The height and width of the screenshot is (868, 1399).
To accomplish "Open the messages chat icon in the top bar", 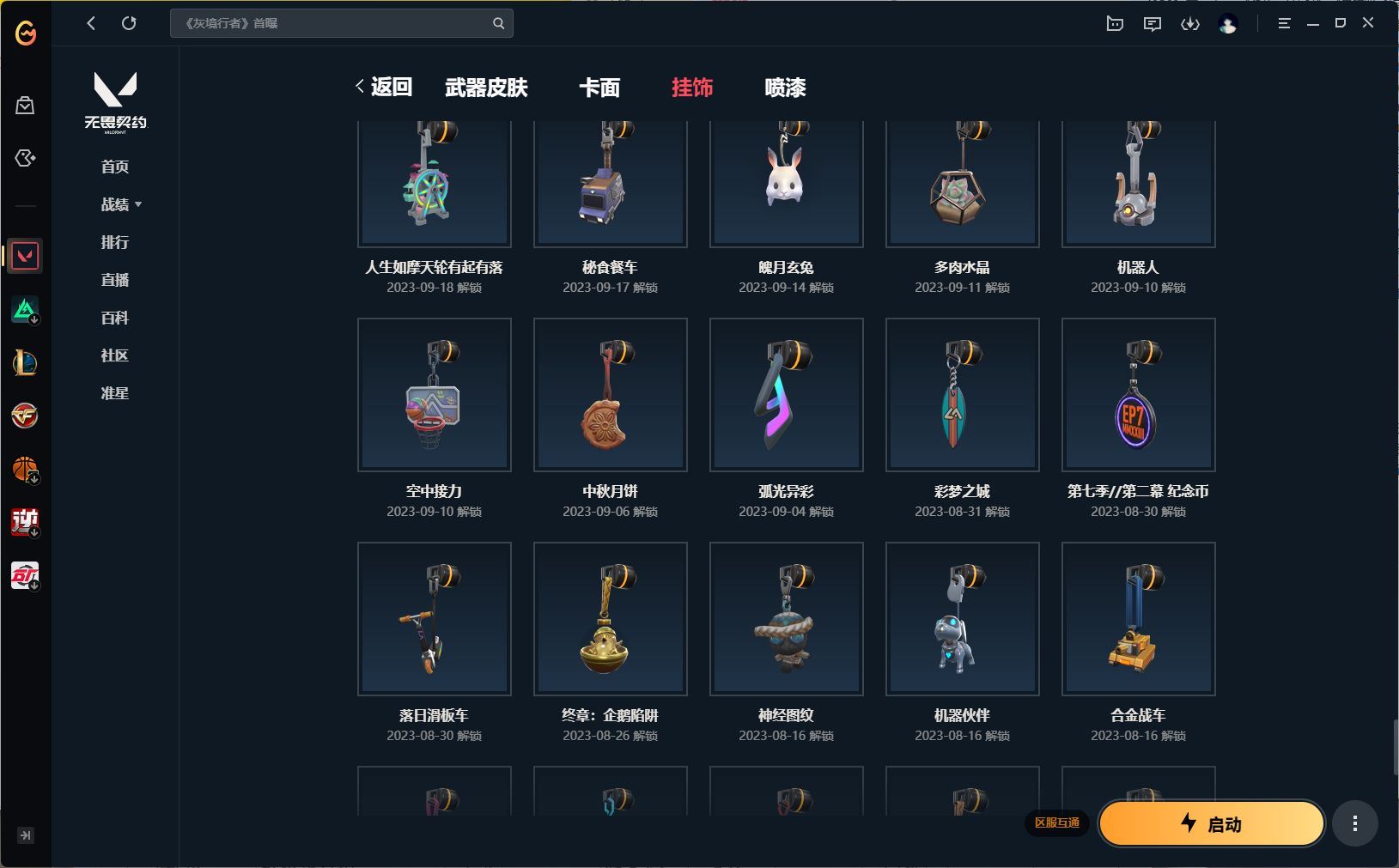I will click(1153, 23).
